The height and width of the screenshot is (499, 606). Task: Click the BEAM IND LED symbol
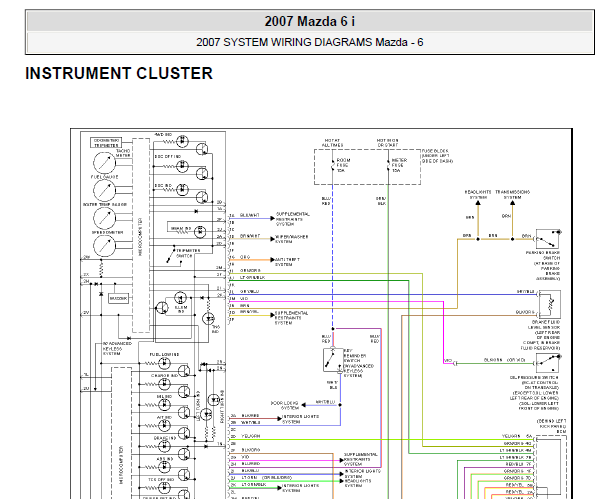200,231
